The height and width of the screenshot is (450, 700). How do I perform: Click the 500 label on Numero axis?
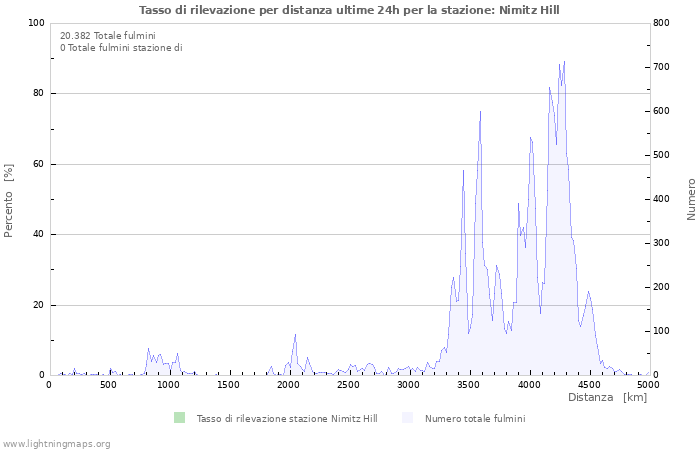click(662, 155)
